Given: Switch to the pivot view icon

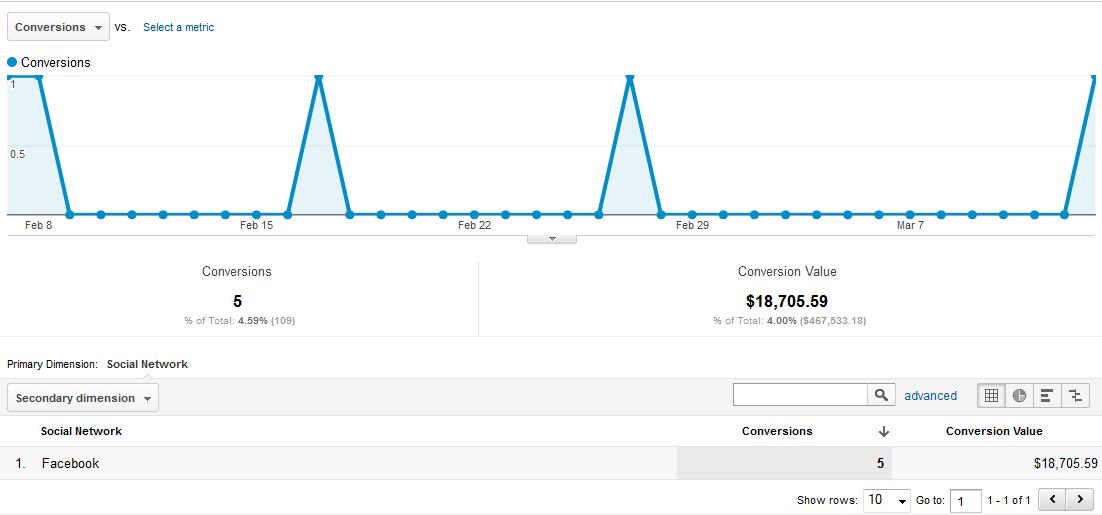Looking at the screenshot, I should coord(1075,396).
